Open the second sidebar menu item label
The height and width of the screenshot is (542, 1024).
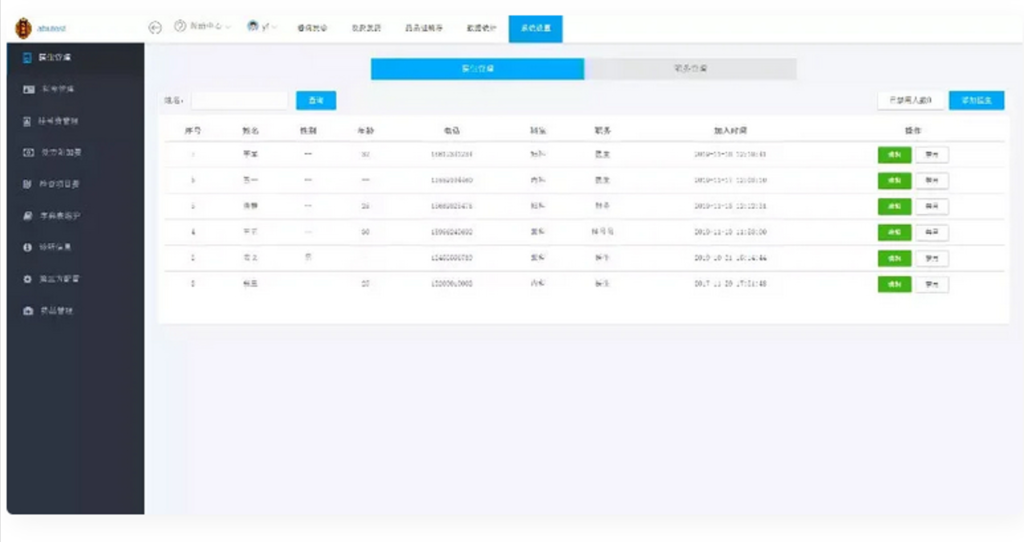(58, 89)
